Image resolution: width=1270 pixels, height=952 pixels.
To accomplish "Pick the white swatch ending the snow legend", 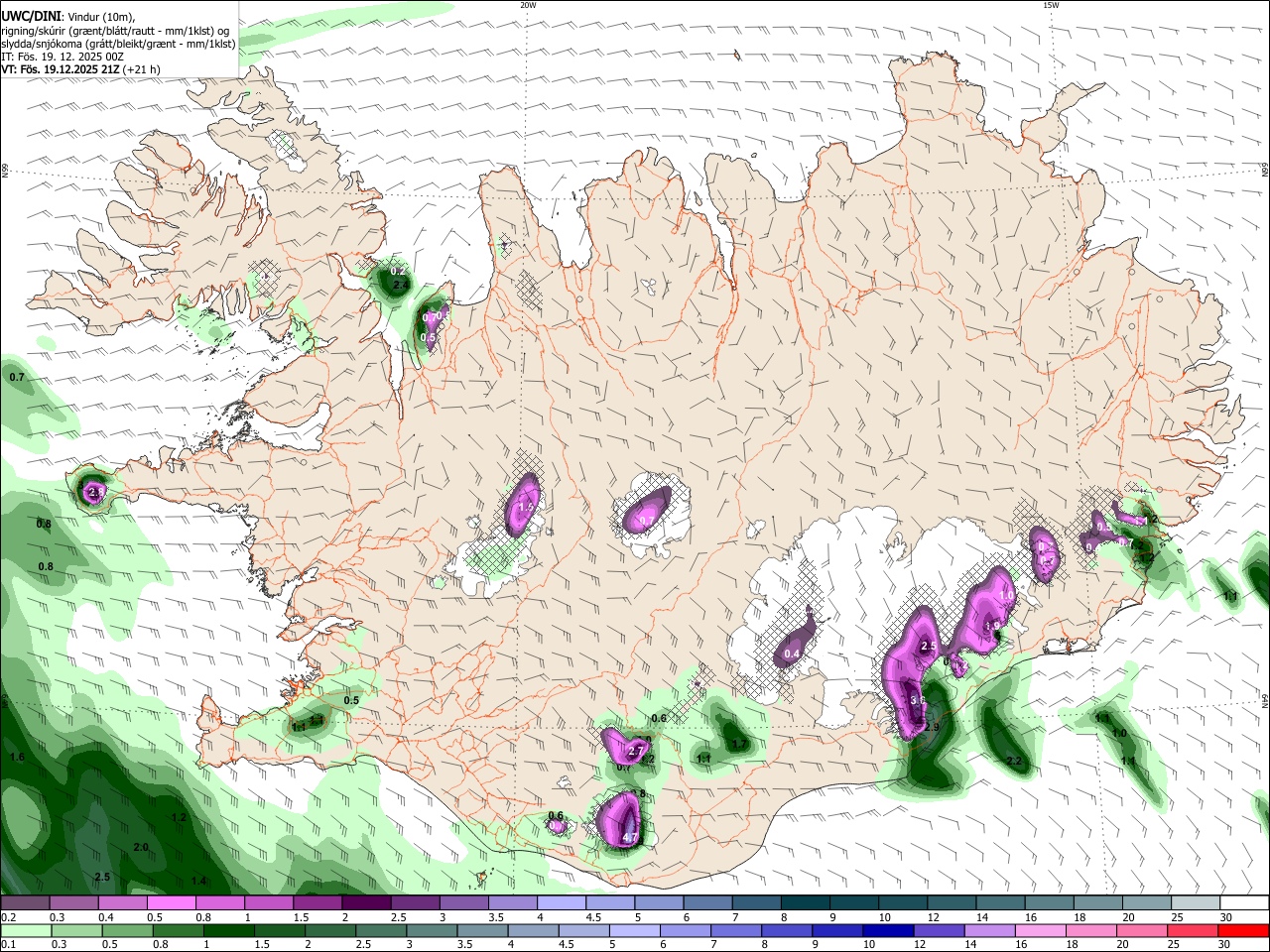I will (x=1244, y=903).
